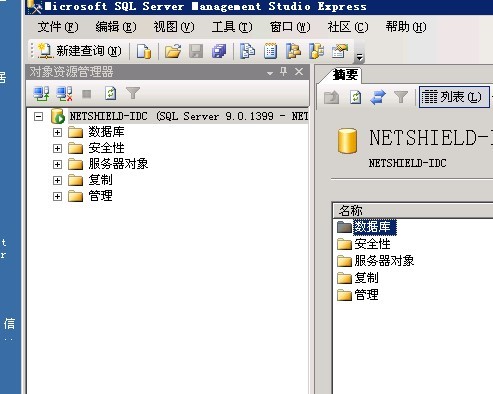
Task: Select 管理 folder in summary list
Action: [x=358, y=295]
